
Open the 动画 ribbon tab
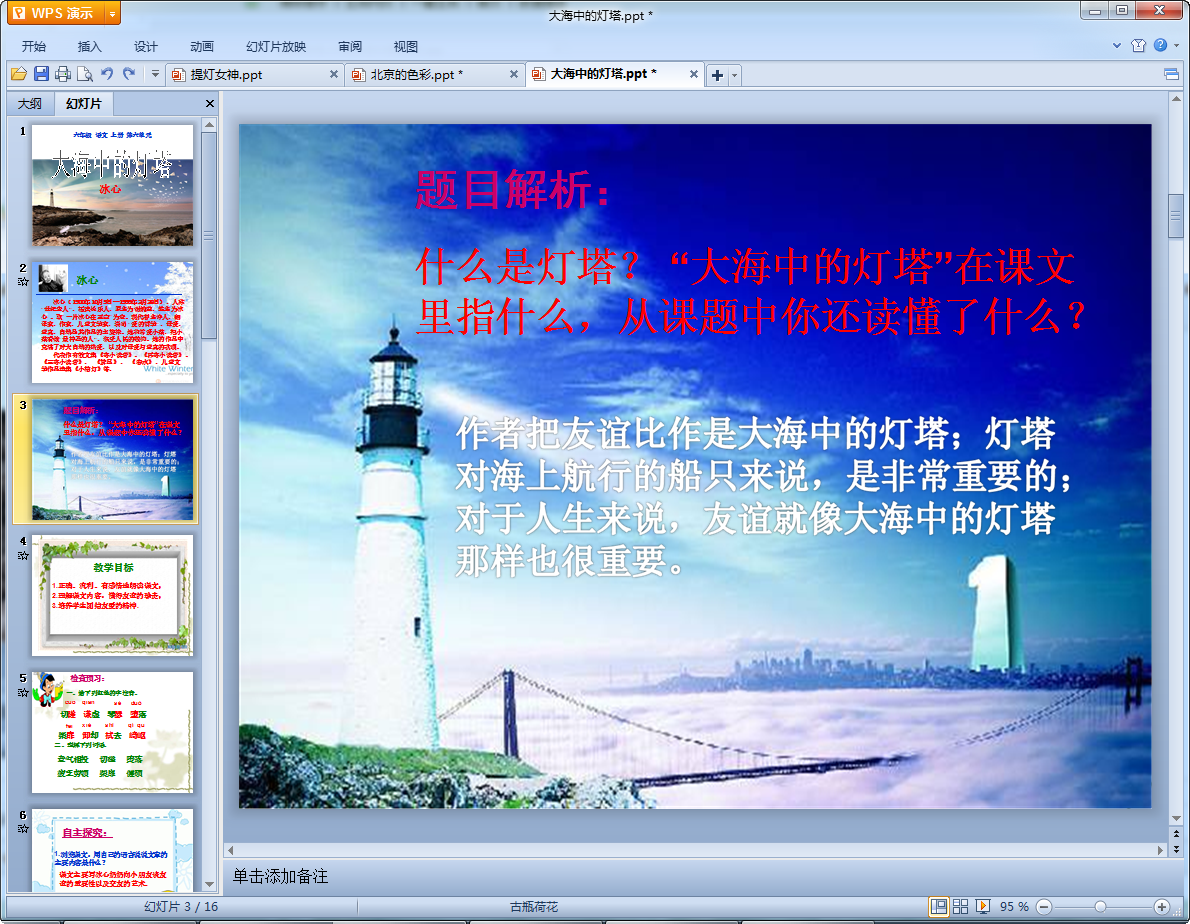[202, 46]
